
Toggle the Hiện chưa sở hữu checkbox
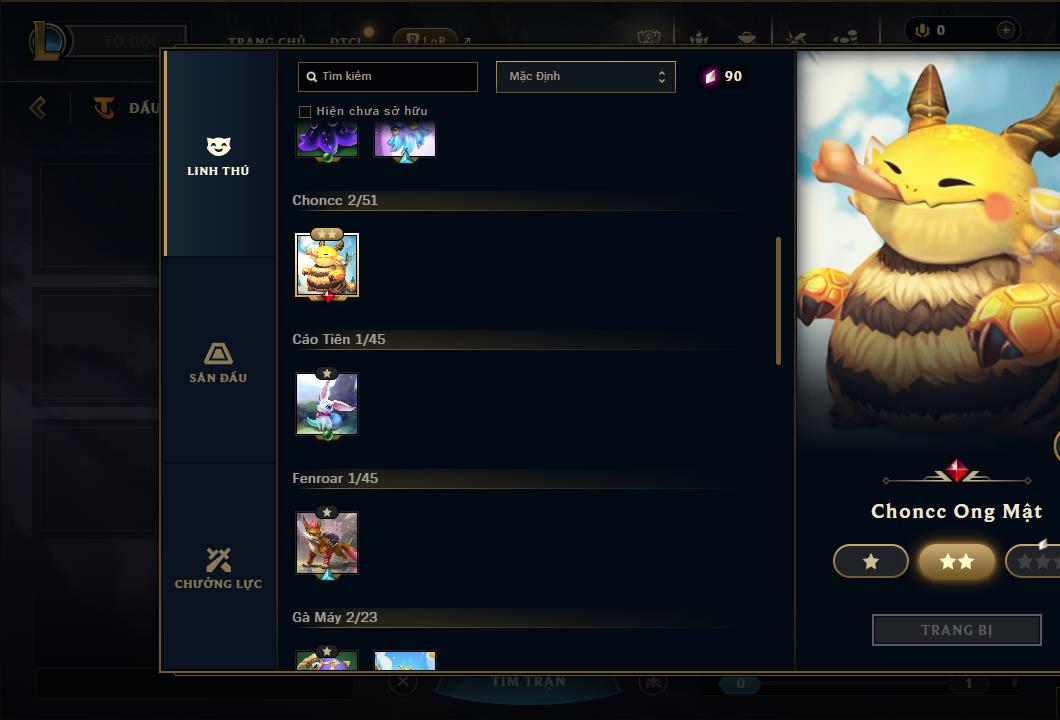[x=305, y=112]
